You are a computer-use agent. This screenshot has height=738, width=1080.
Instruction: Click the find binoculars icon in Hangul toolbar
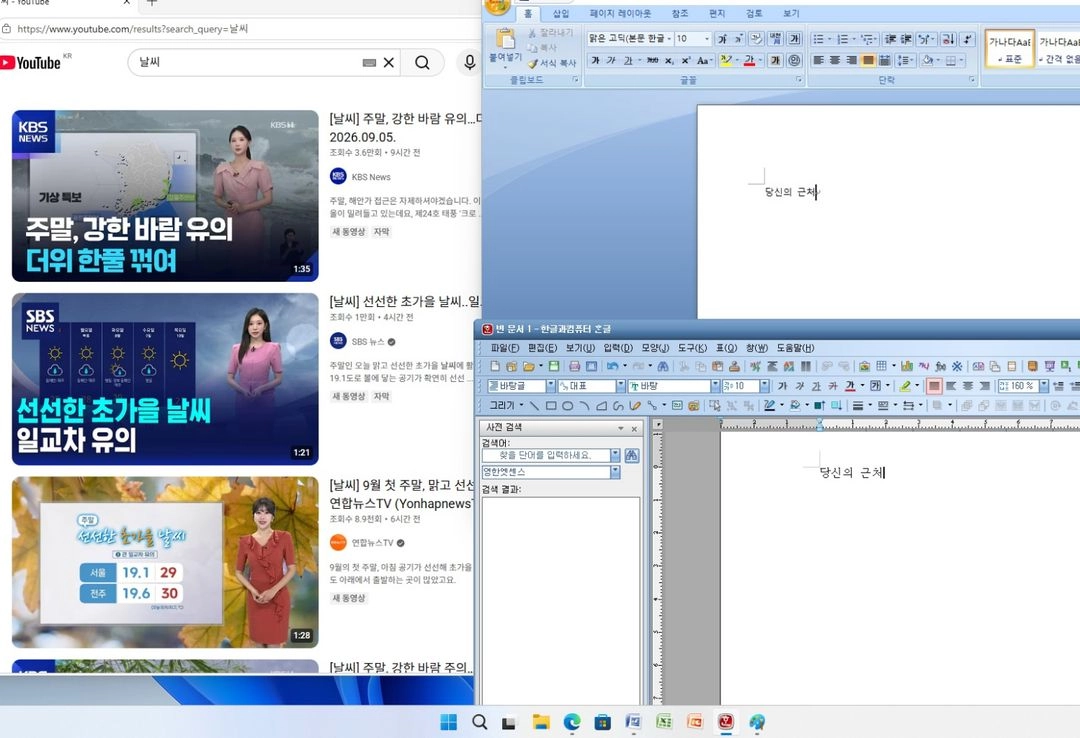point(663,367)
